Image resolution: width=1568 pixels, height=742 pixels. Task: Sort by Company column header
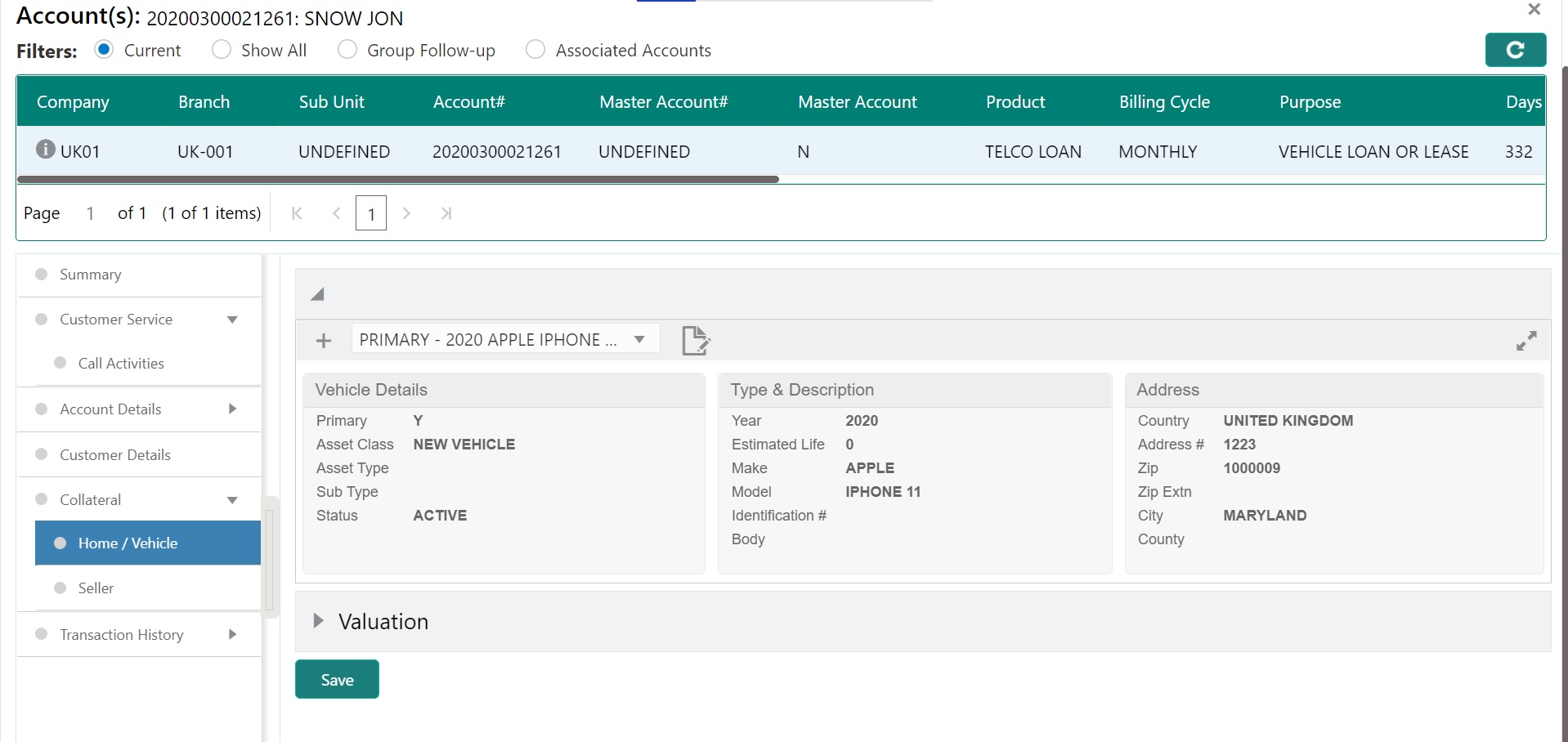pyautogui.click(x=73, y=101)
